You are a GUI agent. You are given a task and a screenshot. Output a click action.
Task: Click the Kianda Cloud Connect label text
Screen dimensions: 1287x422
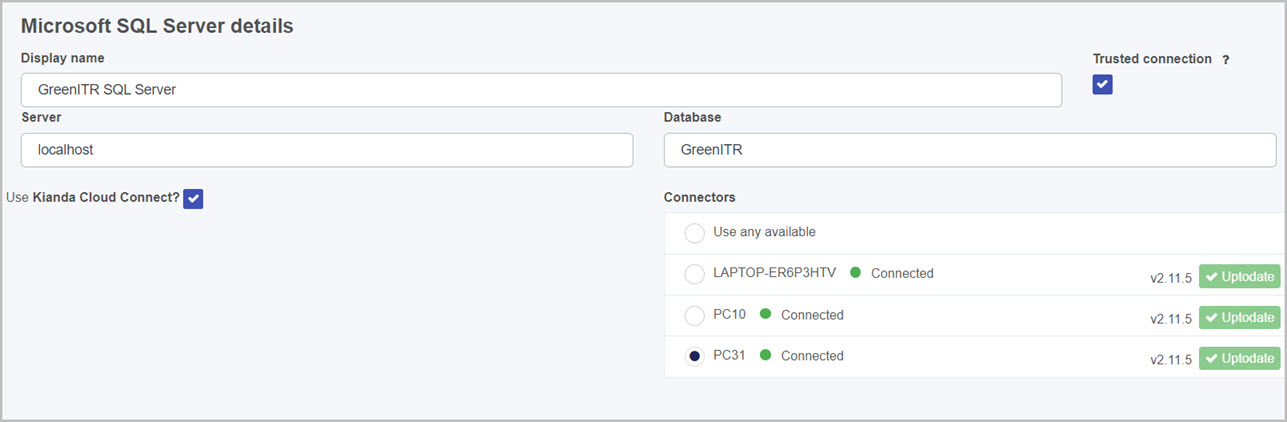tap(106, 198)
